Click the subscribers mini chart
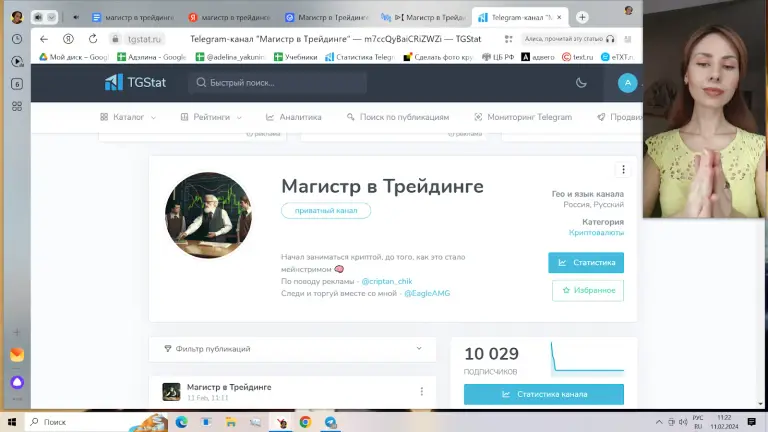 click(x=587, y=359)
